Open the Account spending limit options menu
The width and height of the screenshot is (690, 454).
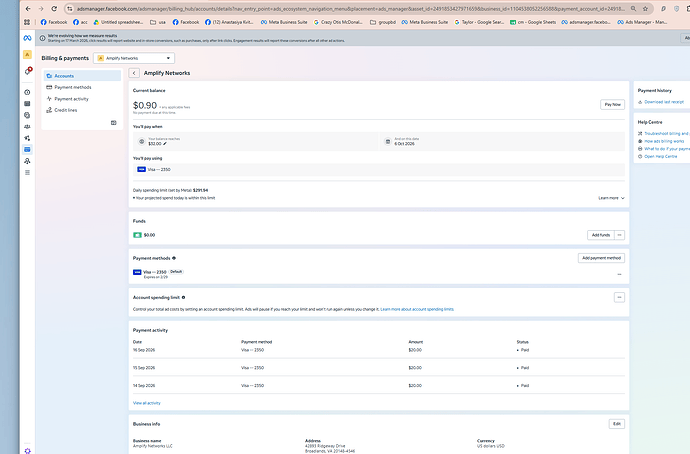tap(619, 297)
